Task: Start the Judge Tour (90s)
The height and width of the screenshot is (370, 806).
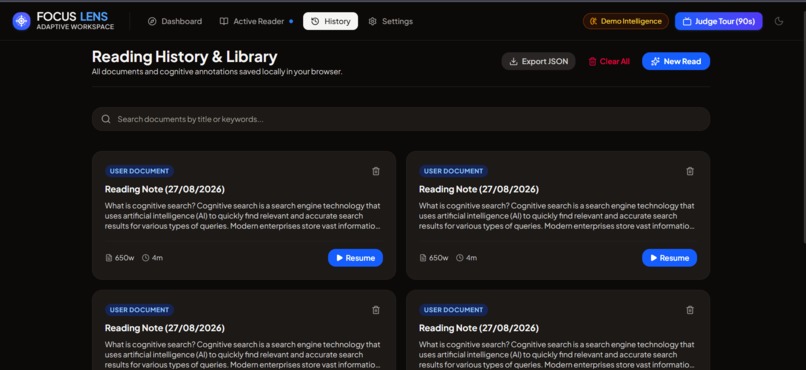Action: (719, 22)
